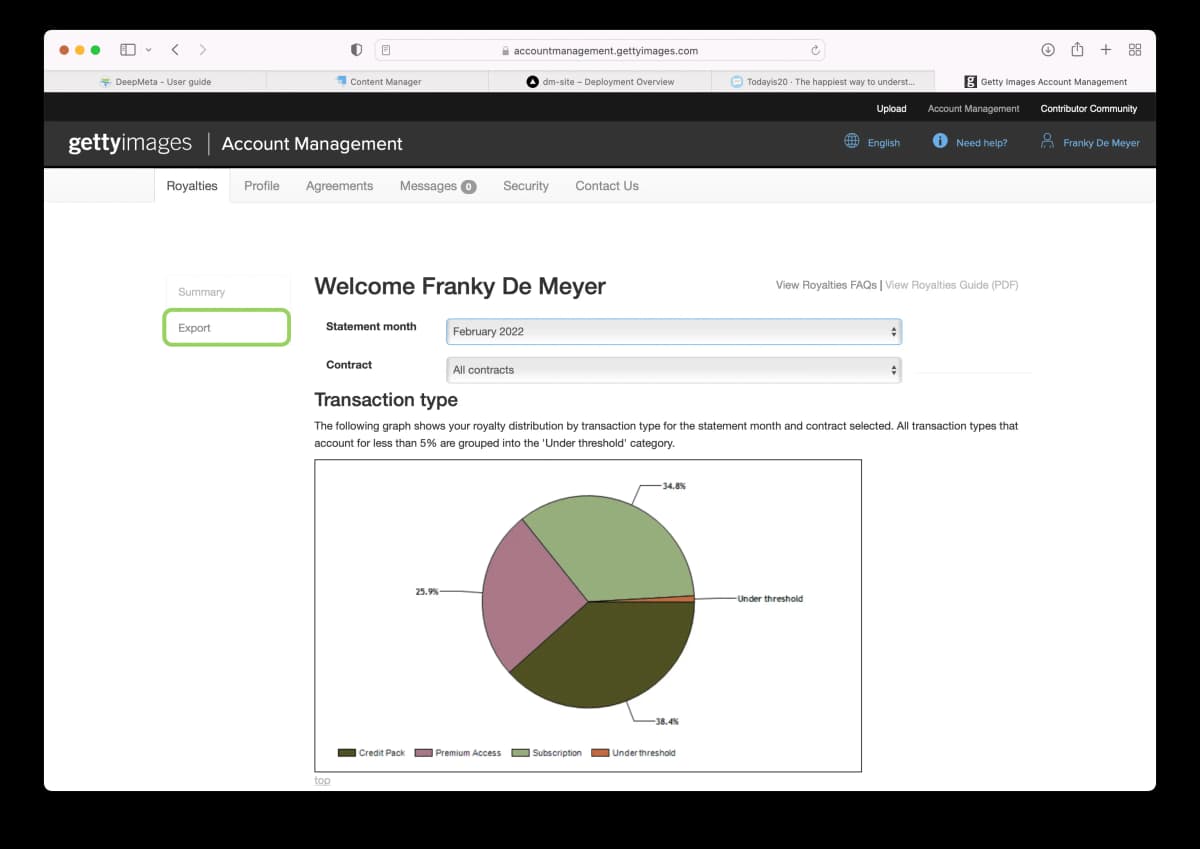The image size is (1200, 849).
Task: Open Safari sidebar toggle icon
Action: pyautogui.click(x=128, y=49)
